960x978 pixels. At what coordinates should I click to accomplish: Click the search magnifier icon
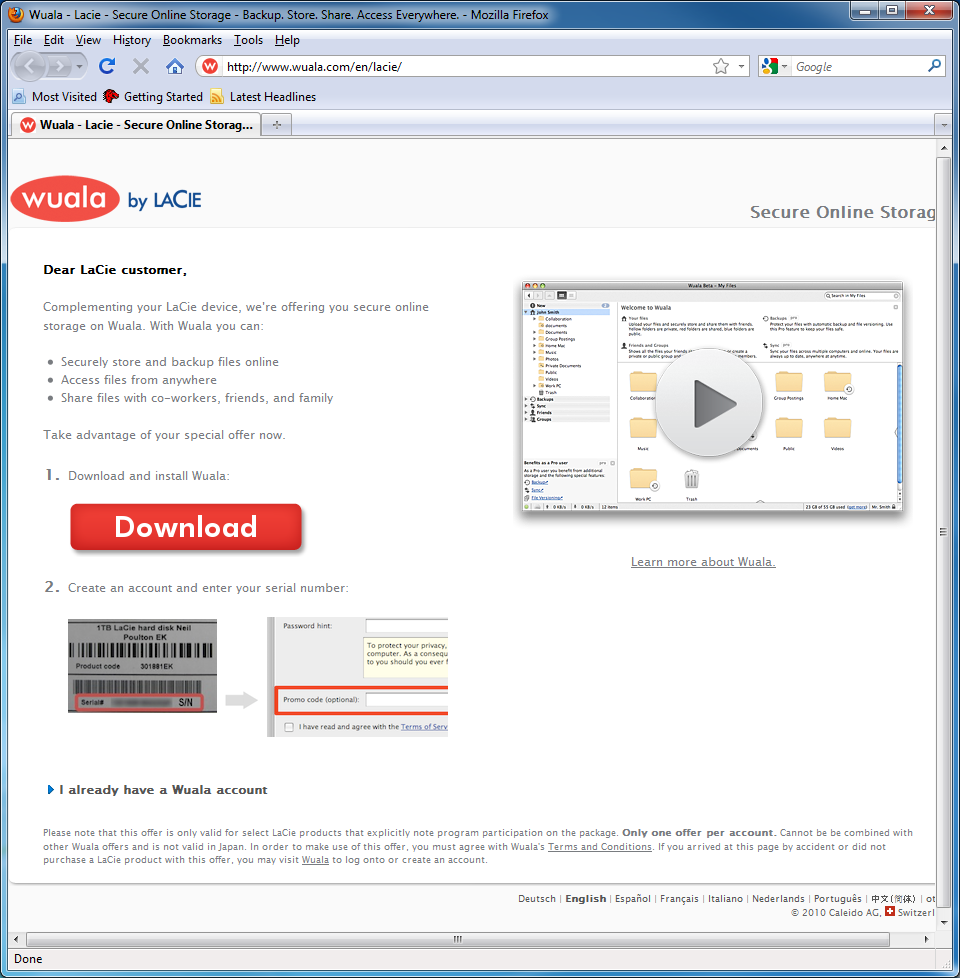(934, 65)
